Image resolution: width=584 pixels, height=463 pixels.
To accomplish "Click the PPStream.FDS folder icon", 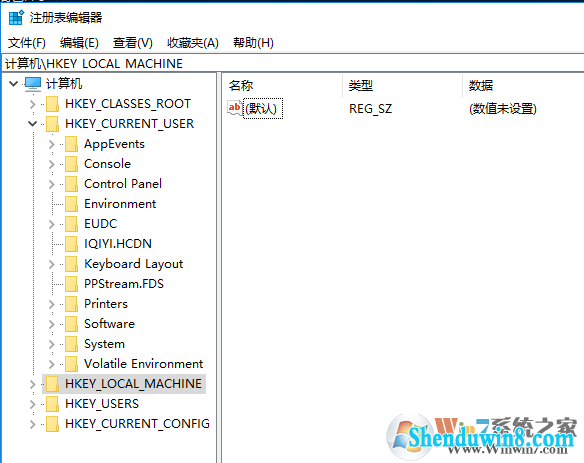I will (71, 284).
